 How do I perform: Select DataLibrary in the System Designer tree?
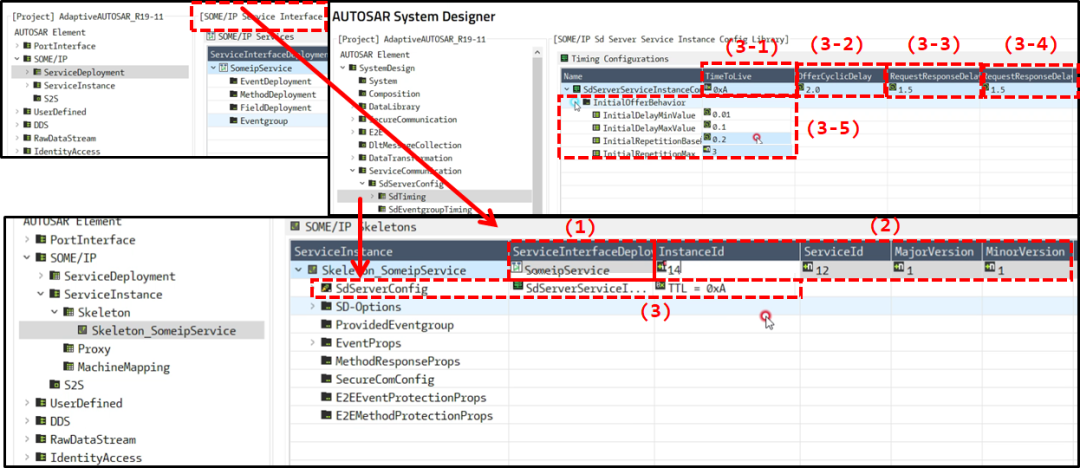(x=393, y=107)
